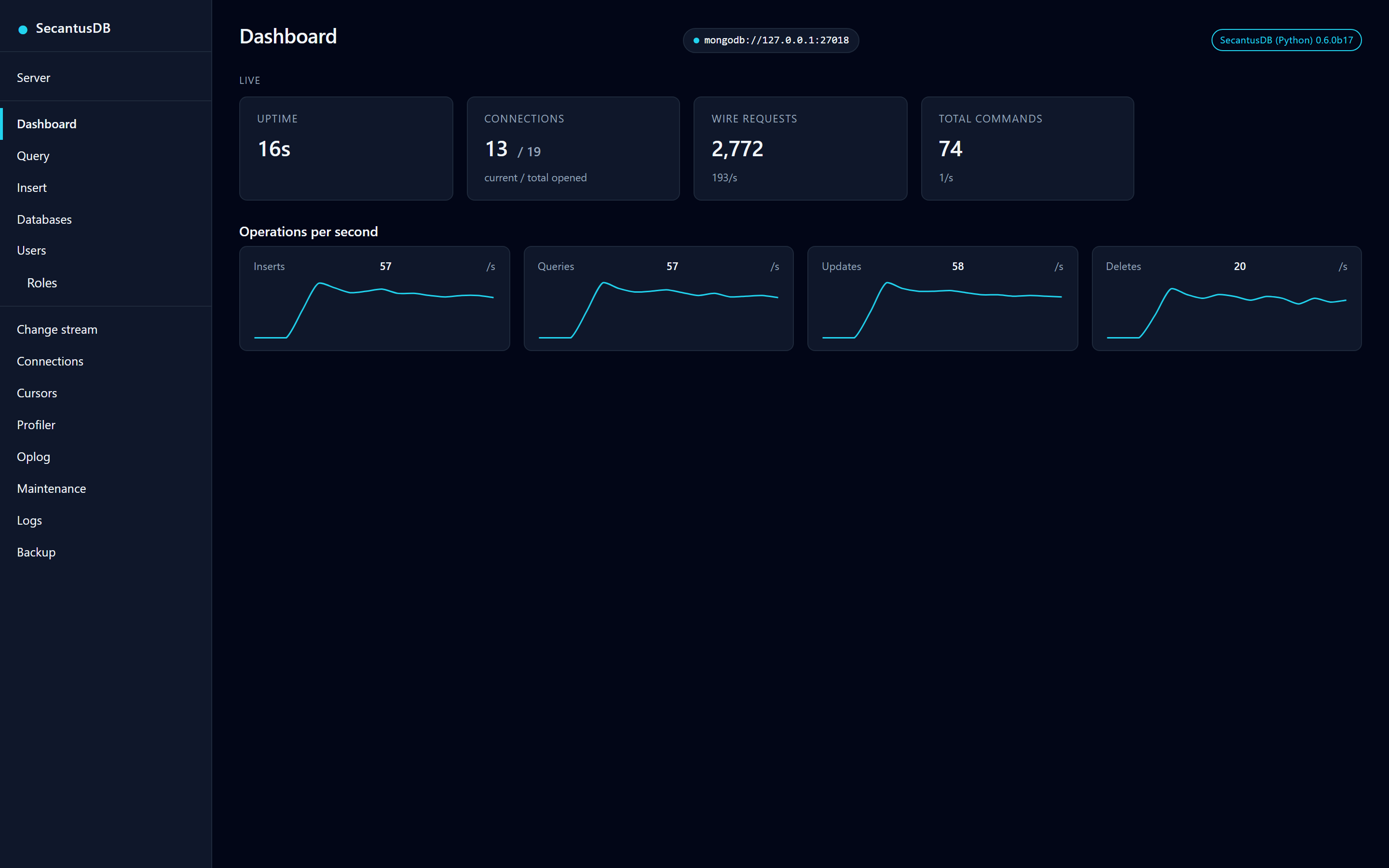Click the Total Commands 74 card
The height and width of the screenshot is (868, 1389).
(1027, 148)
